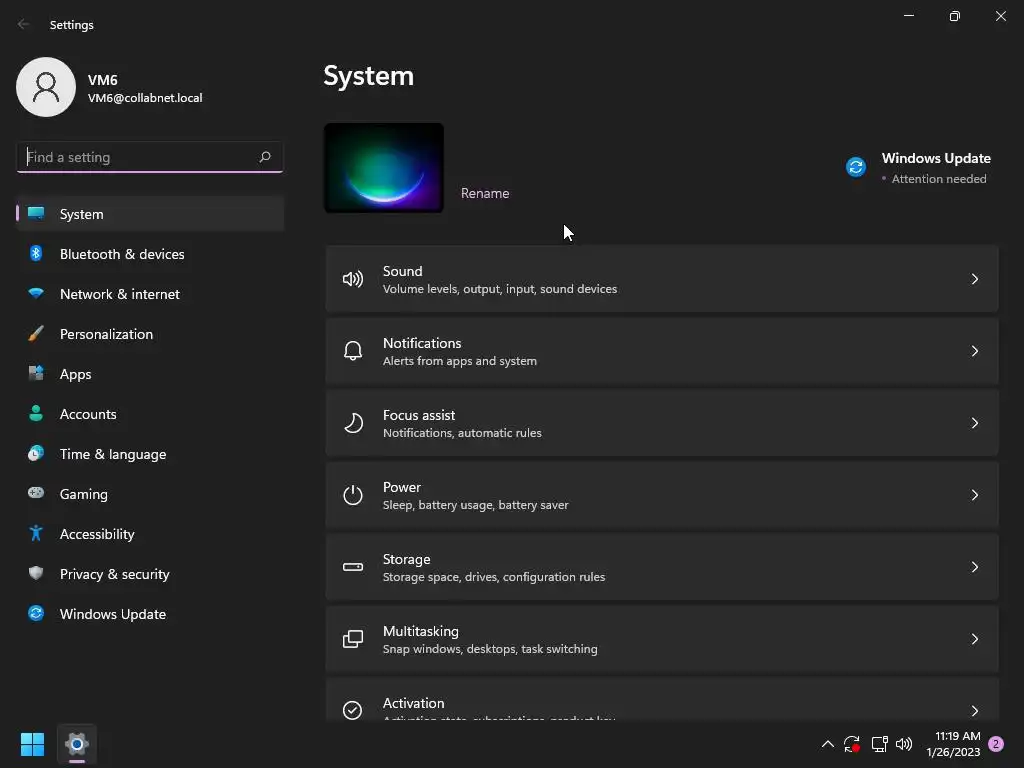Click the Focus assist moon icon

click(x=353, y=423)
